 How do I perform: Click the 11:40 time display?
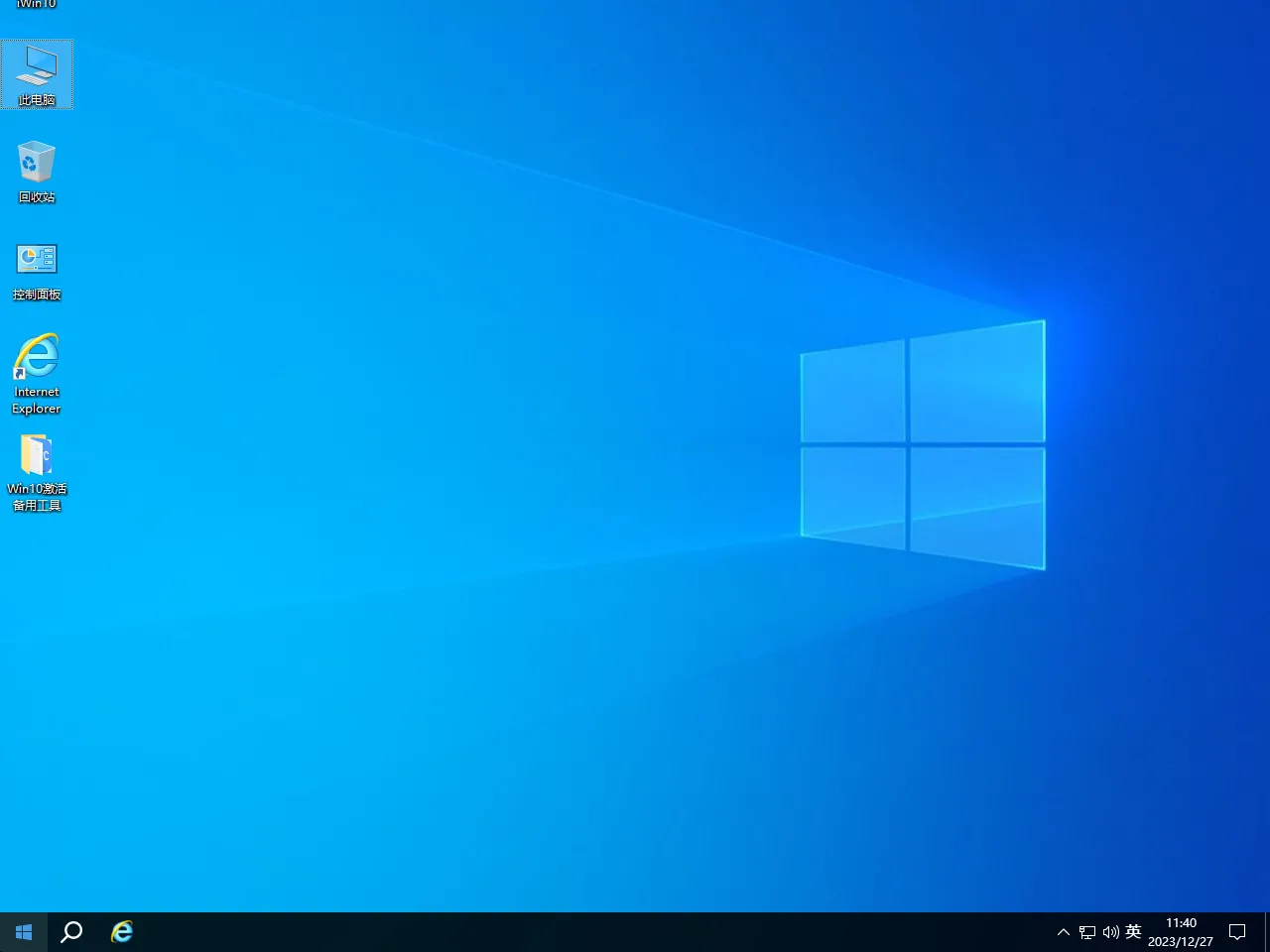pyautogui.click(x=1181, y=922)
